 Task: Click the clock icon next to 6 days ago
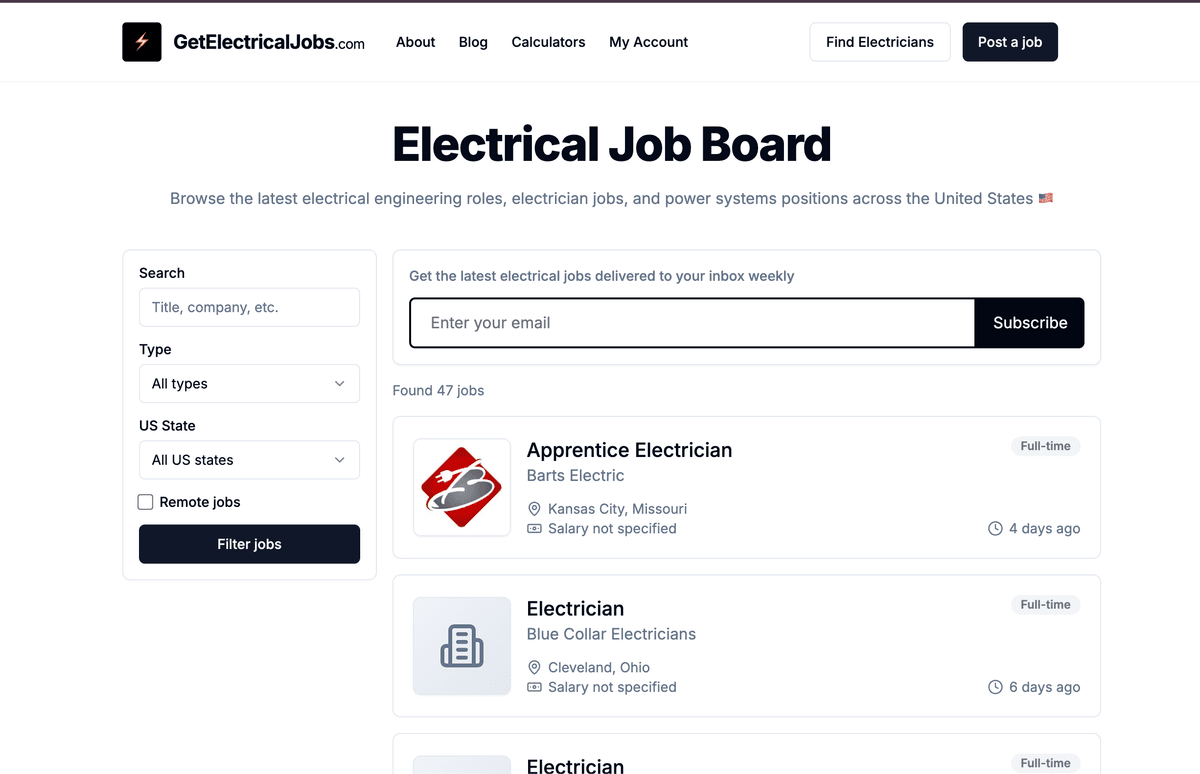(995, 687)
